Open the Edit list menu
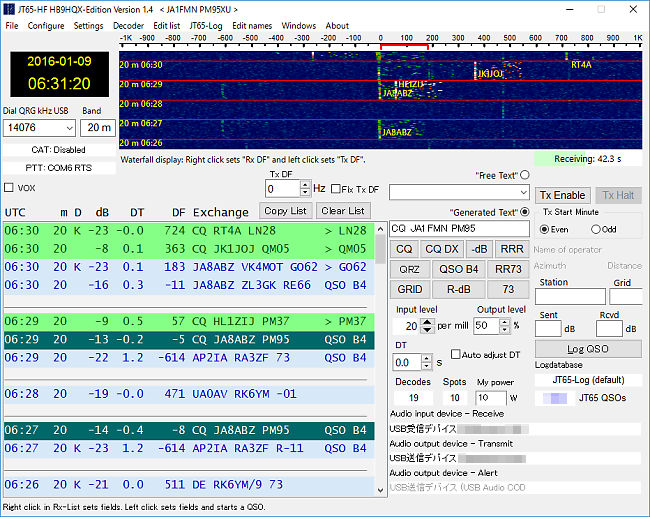Image resolution: width=650 pixels, height=517 pixels. tap(167, 26)
